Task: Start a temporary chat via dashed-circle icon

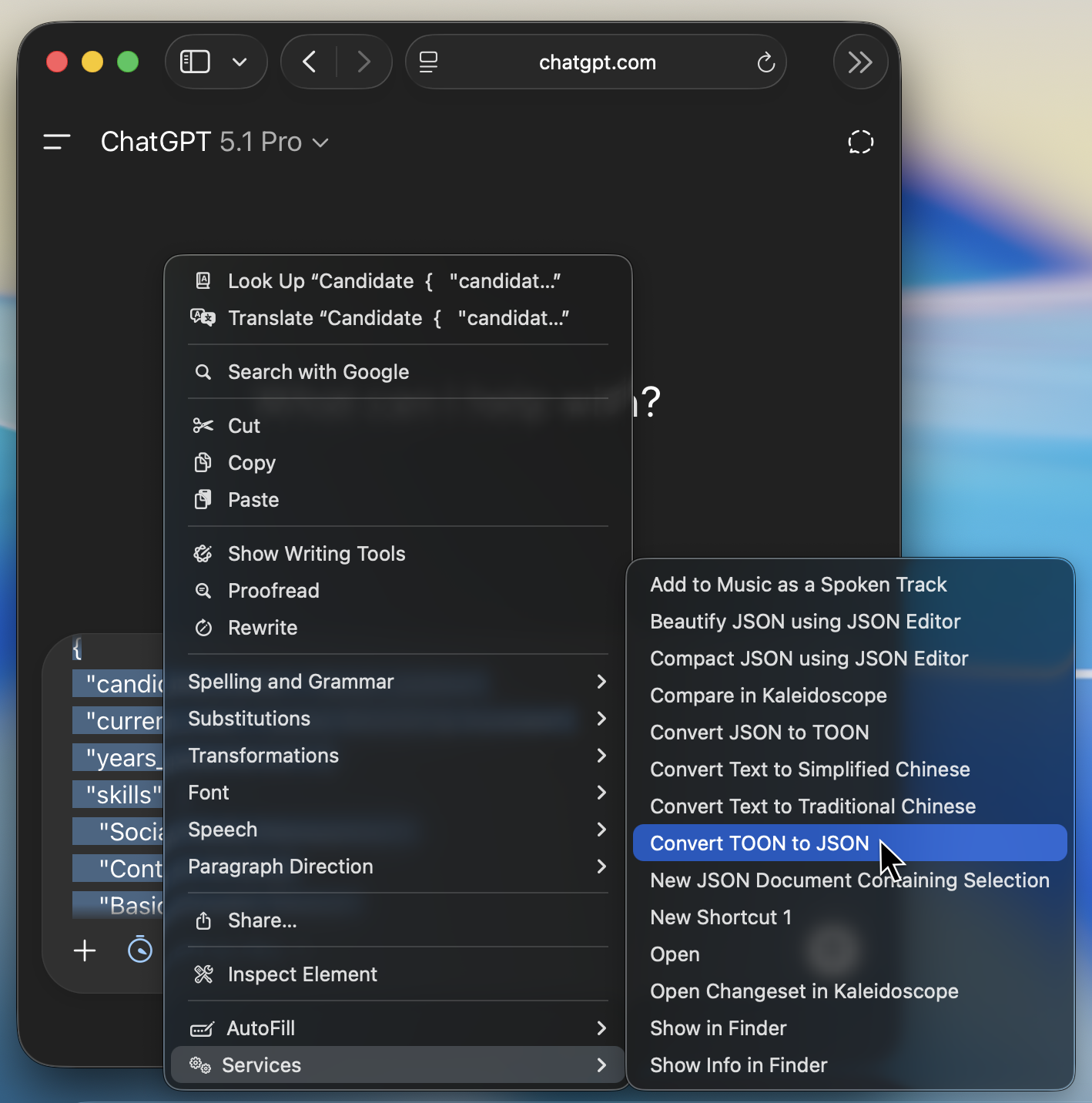Action: [x=860, y=142]
